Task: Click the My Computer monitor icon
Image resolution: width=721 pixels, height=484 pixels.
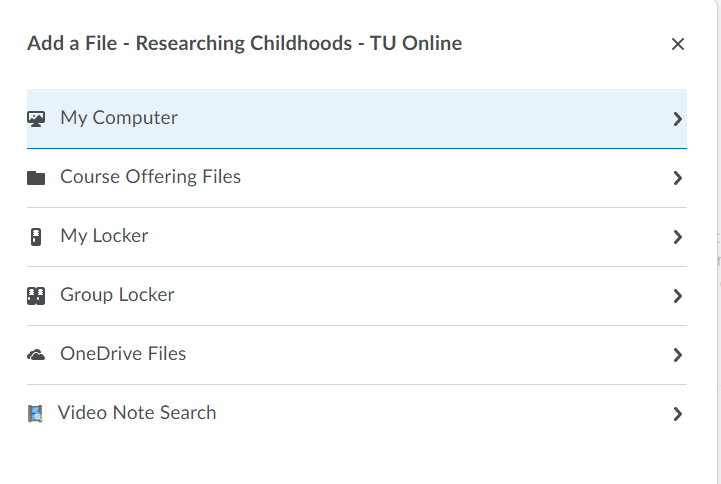Action: coord(36,119)
